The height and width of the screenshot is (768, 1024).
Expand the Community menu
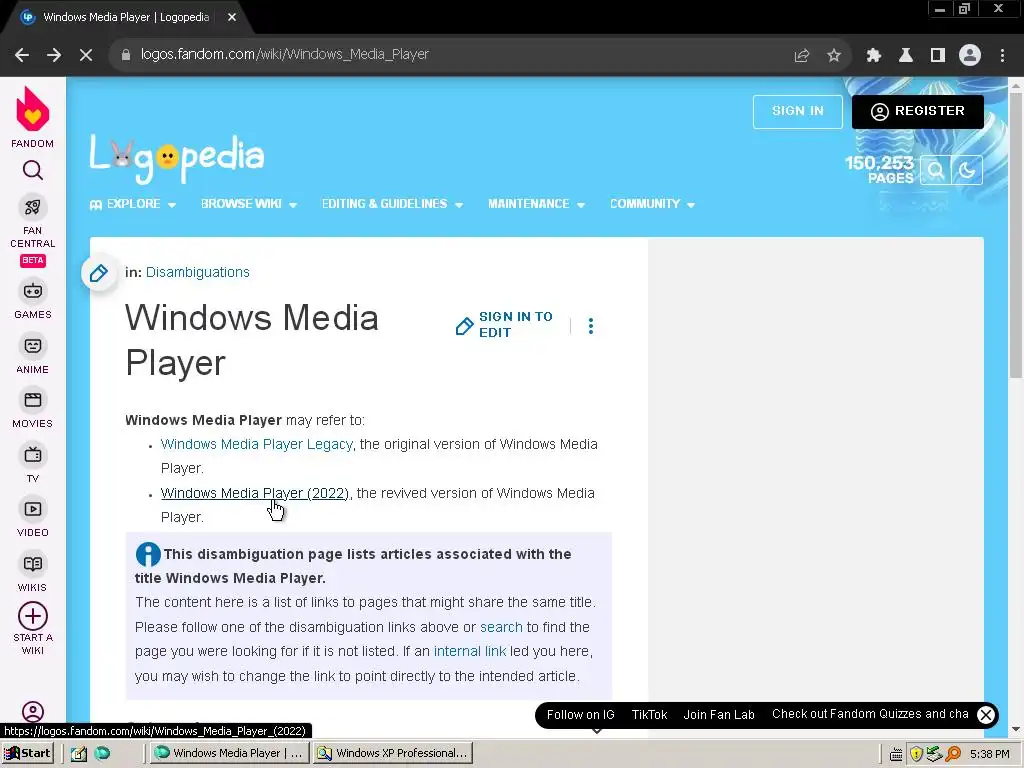652,204
